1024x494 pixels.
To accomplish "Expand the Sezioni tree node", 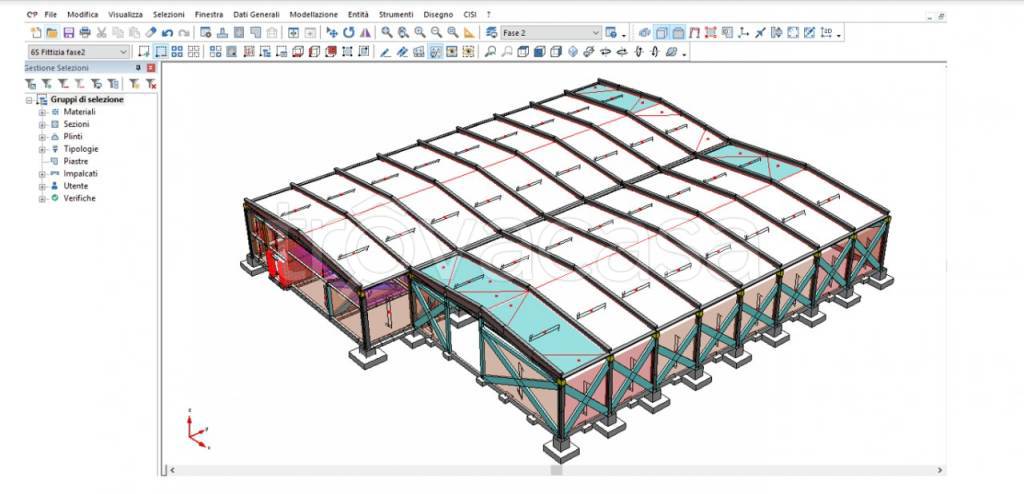I will tap(42, 124).
